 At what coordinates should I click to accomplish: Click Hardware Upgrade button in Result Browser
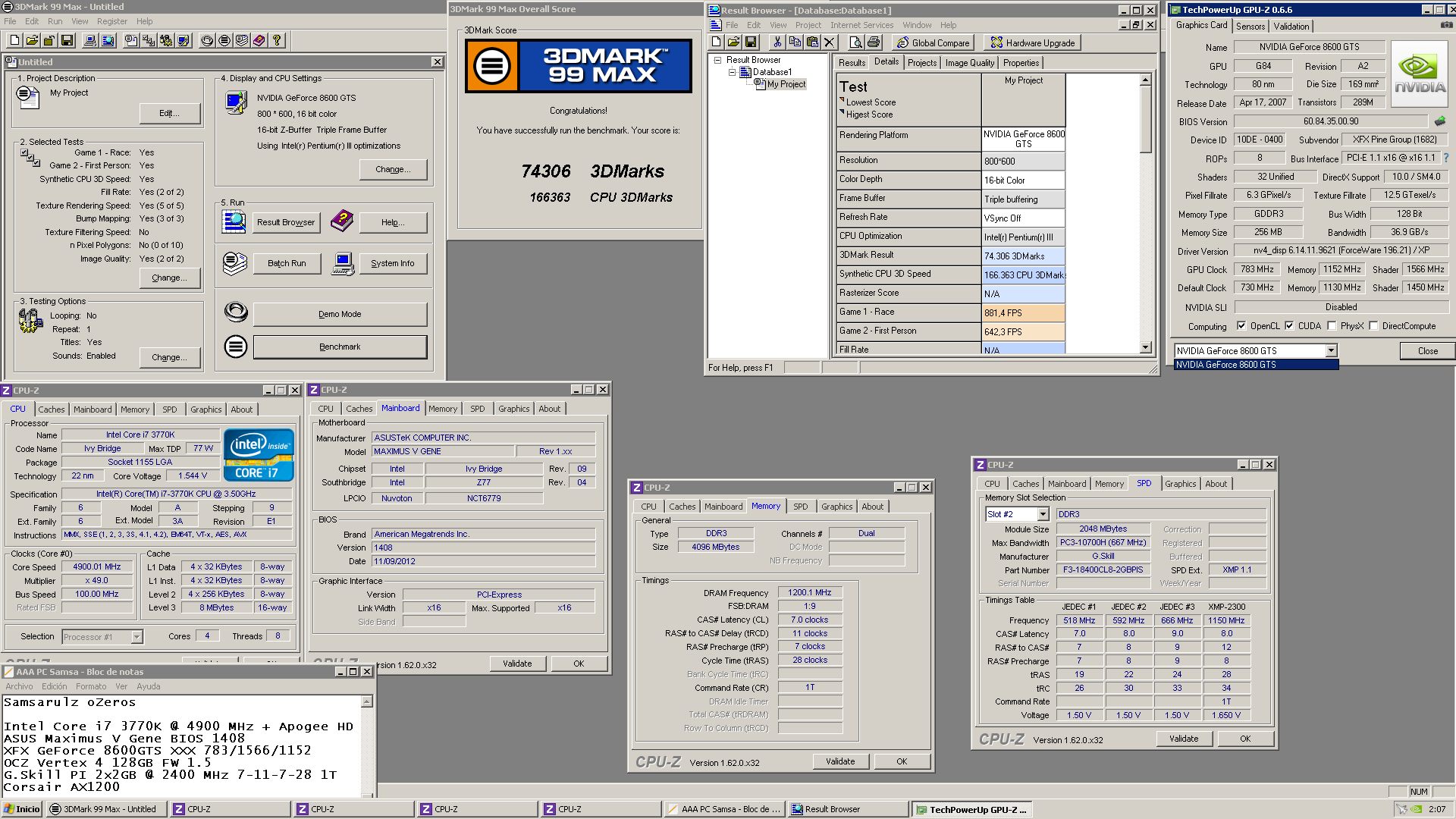click(1032, 42)
